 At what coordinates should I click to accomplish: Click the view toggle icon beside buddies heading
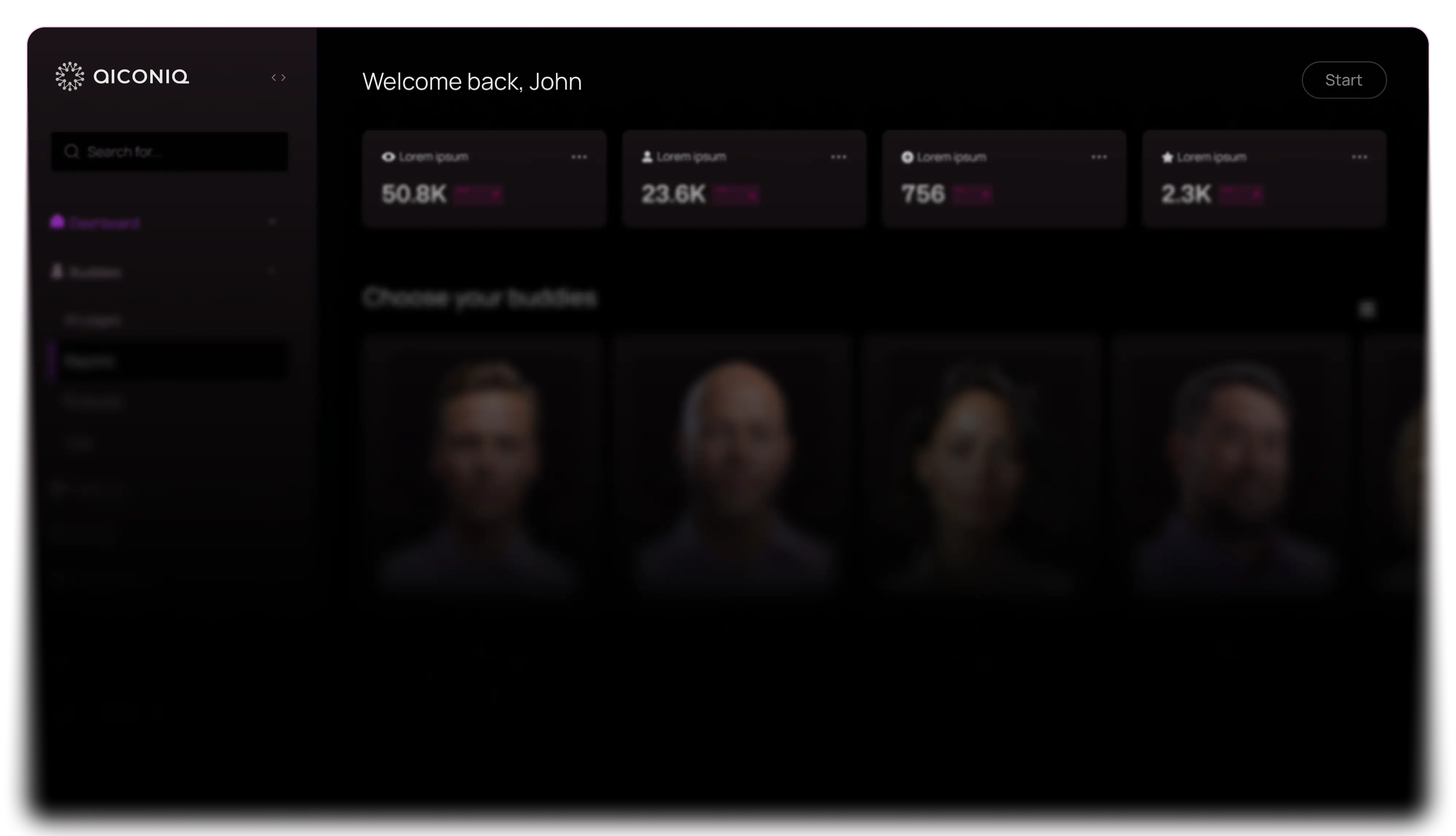1367,309
